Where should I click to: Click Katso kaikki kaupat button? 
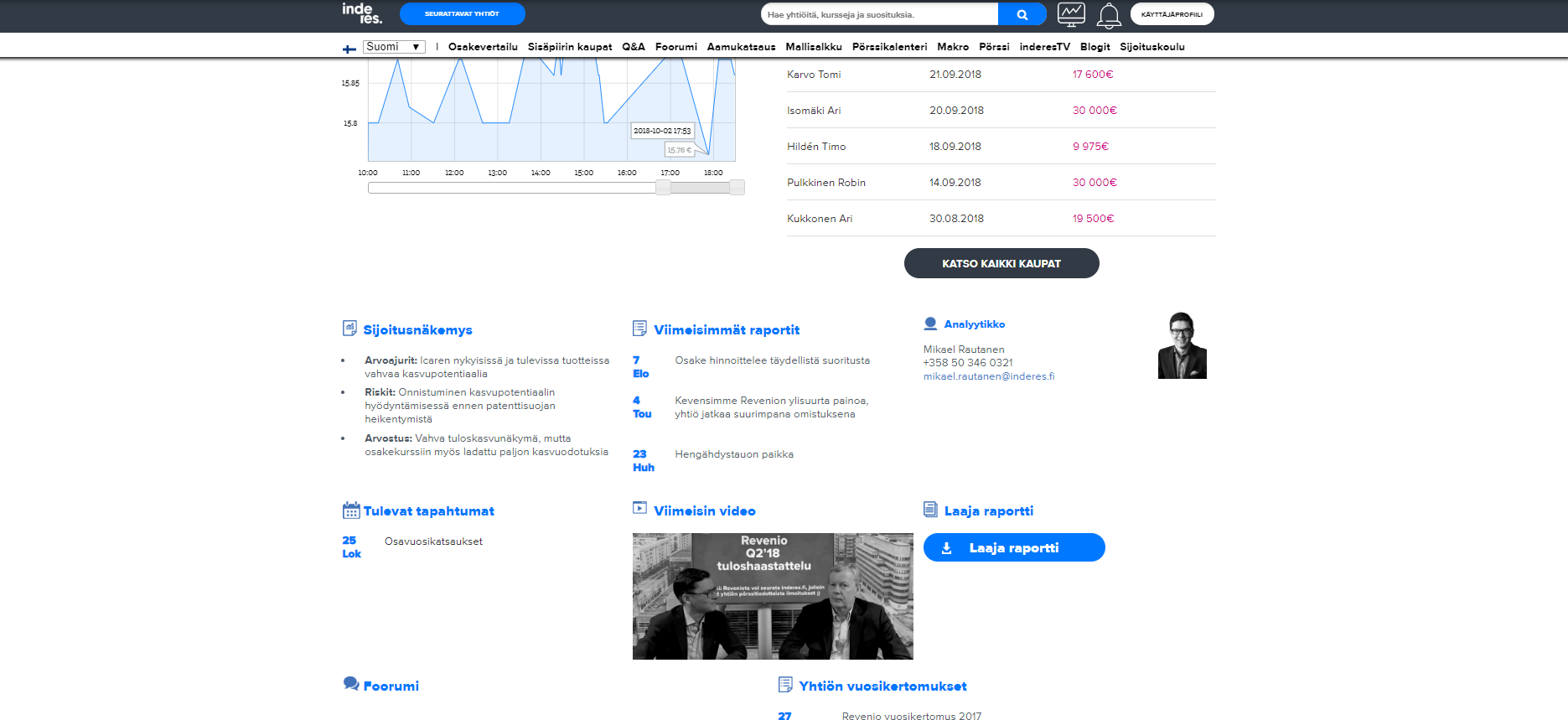(1001, 263)
